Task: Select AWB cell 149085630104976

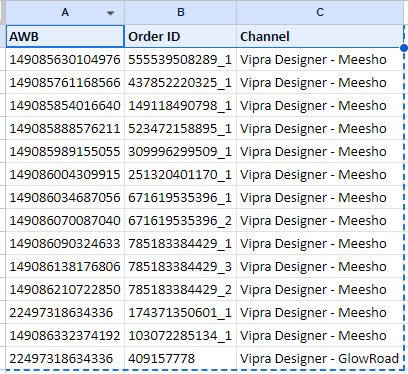Action: 65,60
